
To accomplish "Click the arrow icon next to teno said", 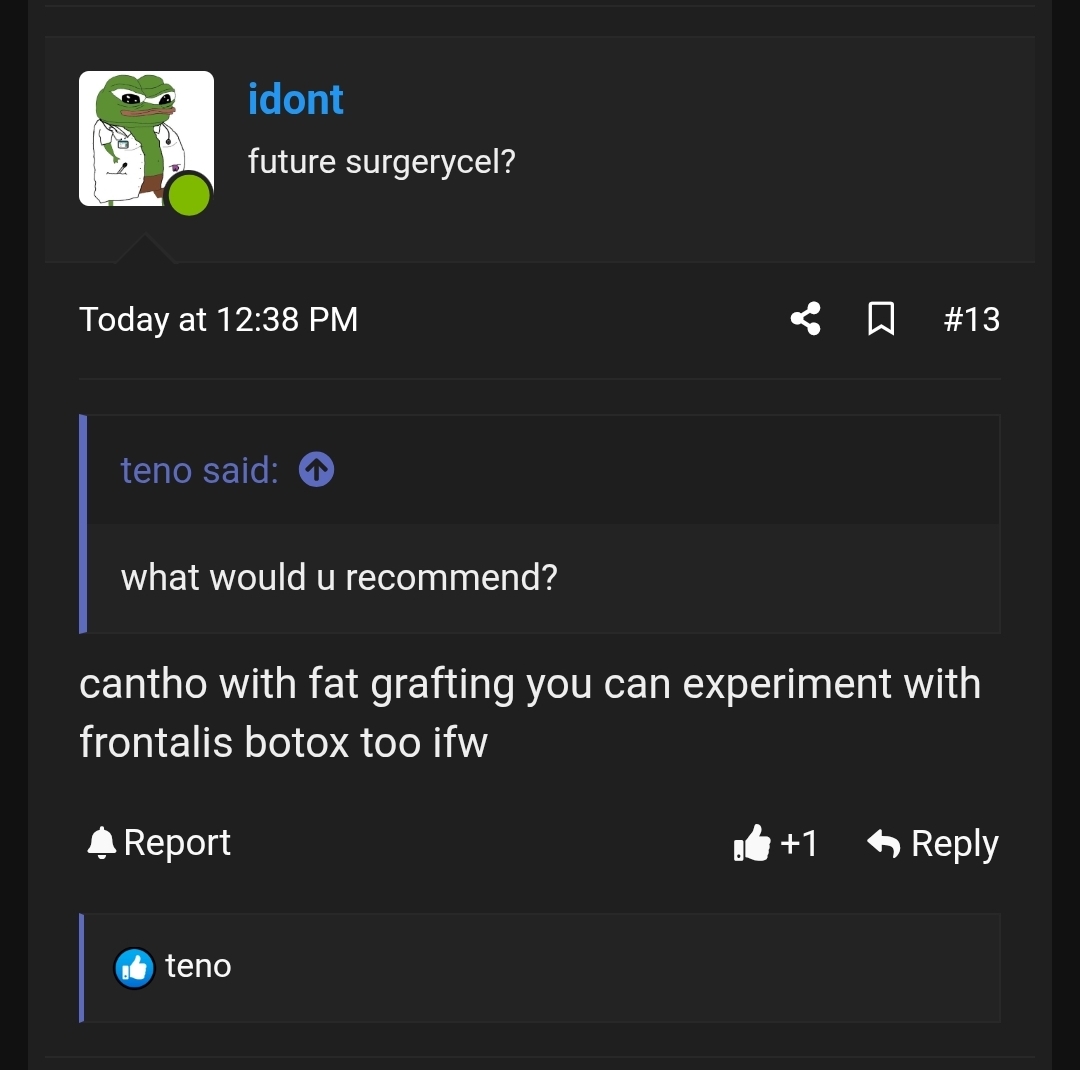I will click(315, 469).
